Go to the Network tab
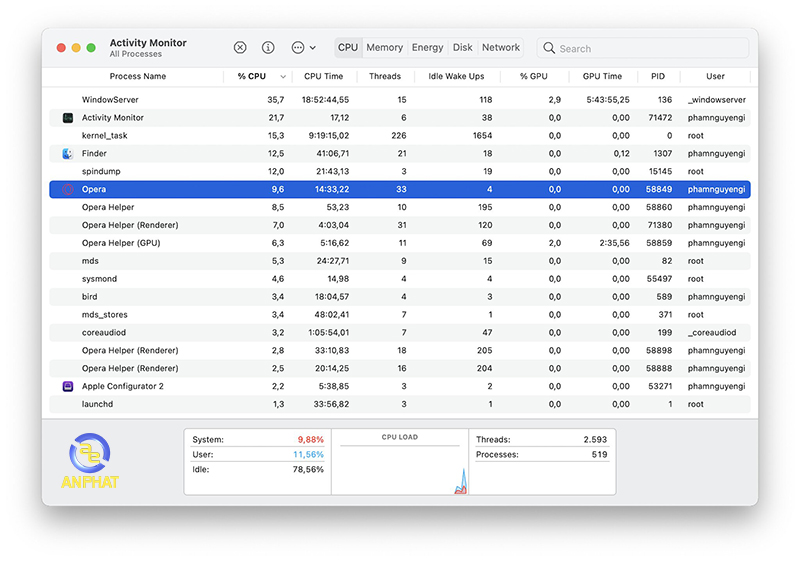 click(x=501, y=47)
